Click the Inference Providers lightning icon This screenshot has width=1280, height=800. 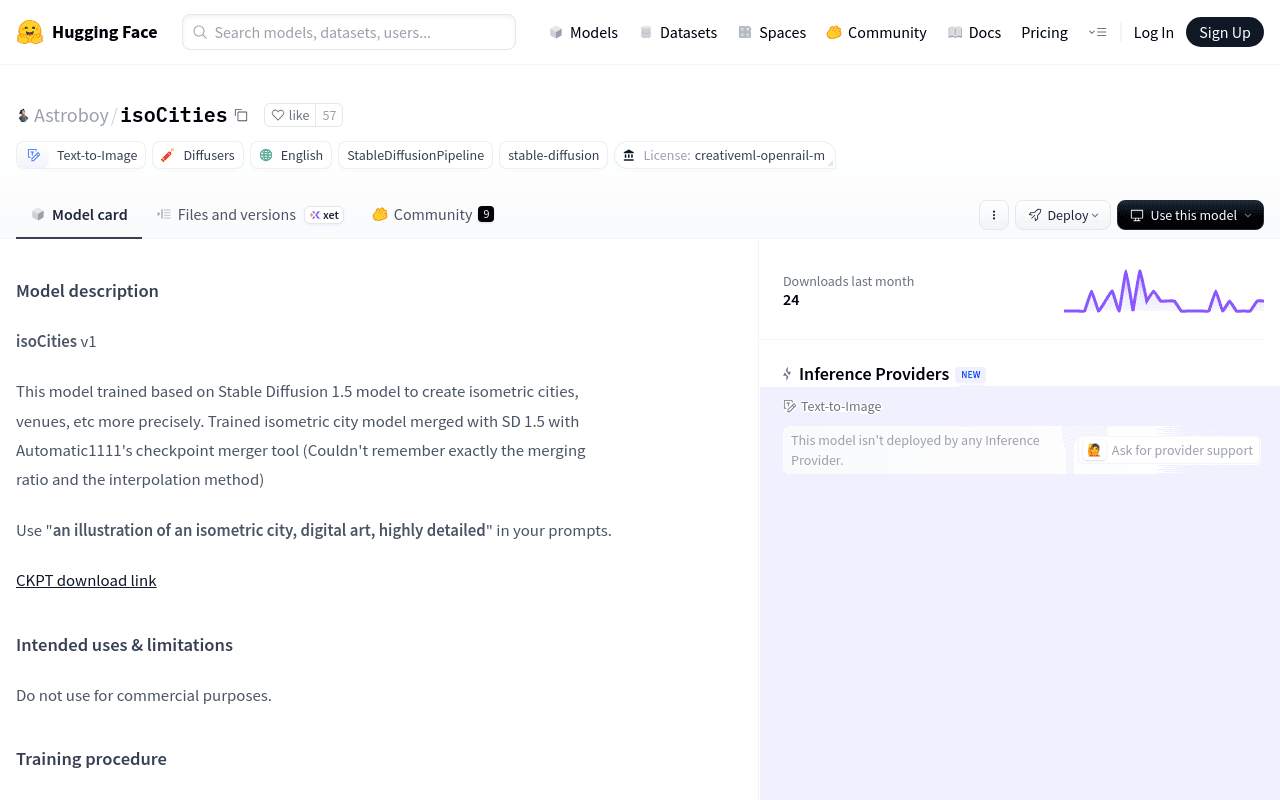(788, 374)
